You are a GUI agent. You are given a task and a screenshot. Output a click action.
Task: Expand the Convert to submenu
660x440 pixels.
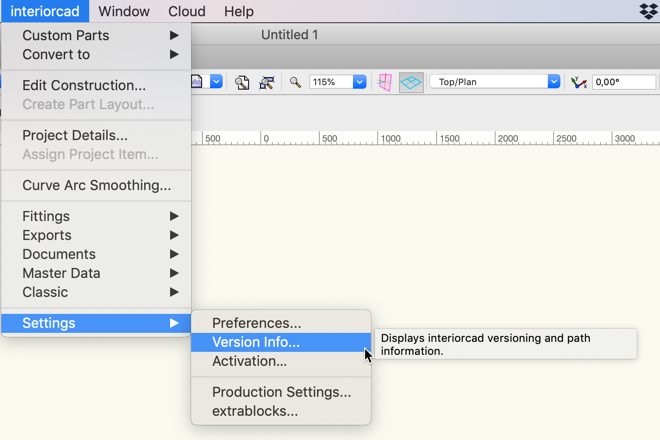point(96,54)
